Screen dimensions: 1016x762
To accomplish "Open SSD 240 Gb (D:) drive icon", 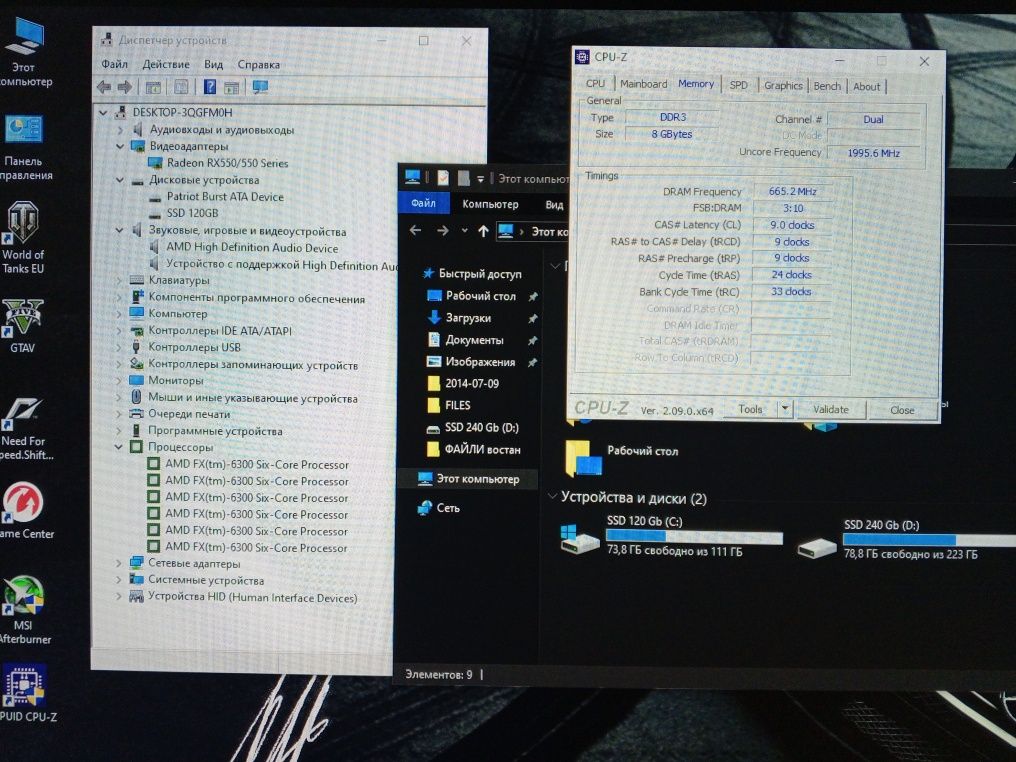I will point(816,548).
